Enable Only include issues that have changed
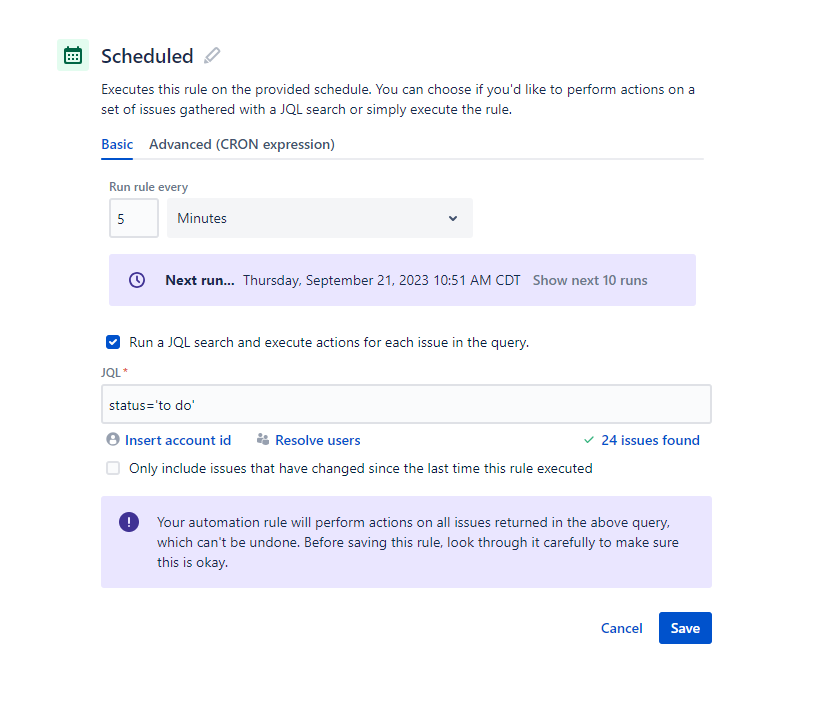The width and height of the screenshot is (816, 722). [x=113, y=468]
